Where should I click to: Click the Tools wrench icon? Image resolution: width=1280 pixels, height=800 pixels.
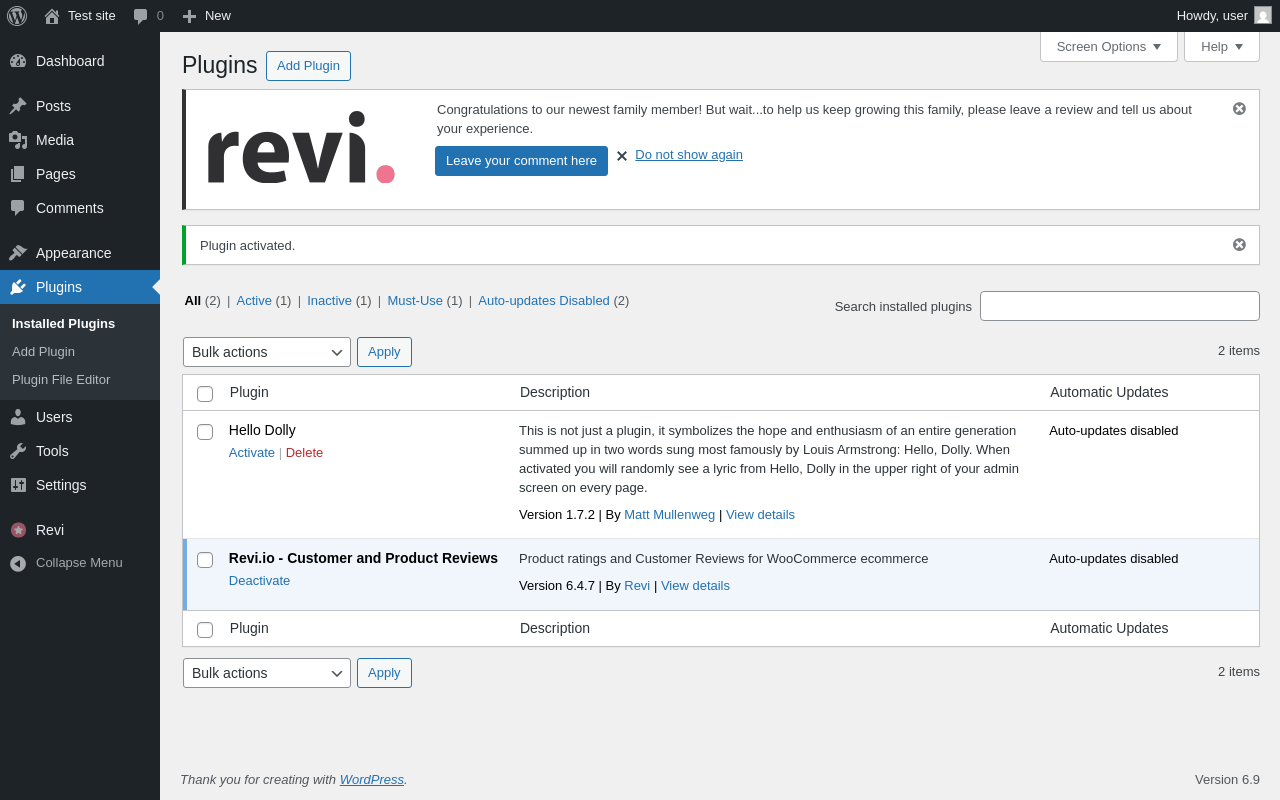(x=18, y=451)
